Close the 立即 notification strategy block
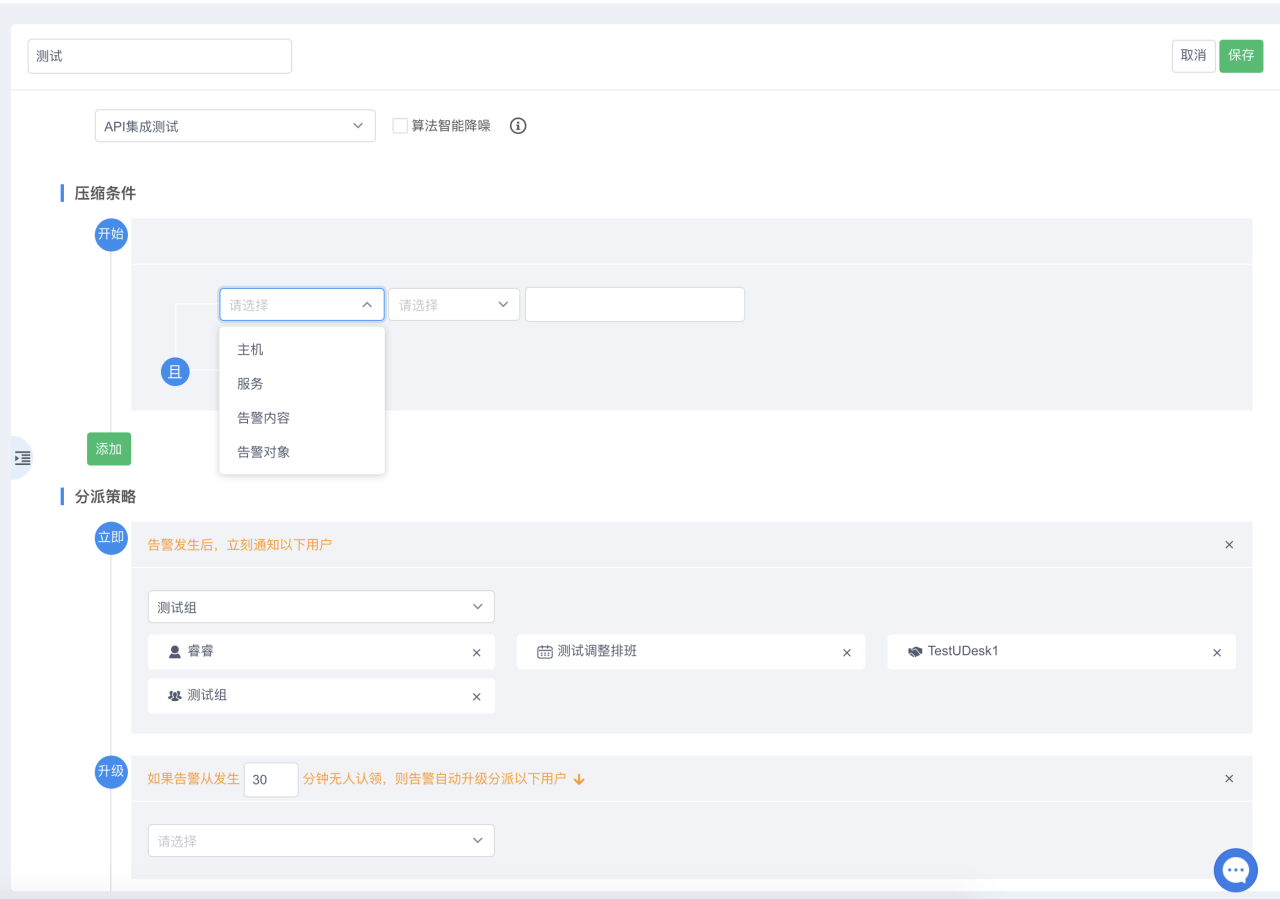This screenshot has height=899, width=1280. pos(1229,545)
